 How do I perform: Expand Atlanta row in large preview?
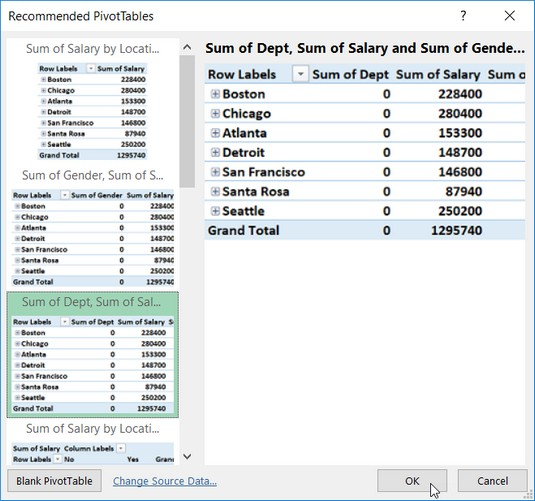point(215,133)
